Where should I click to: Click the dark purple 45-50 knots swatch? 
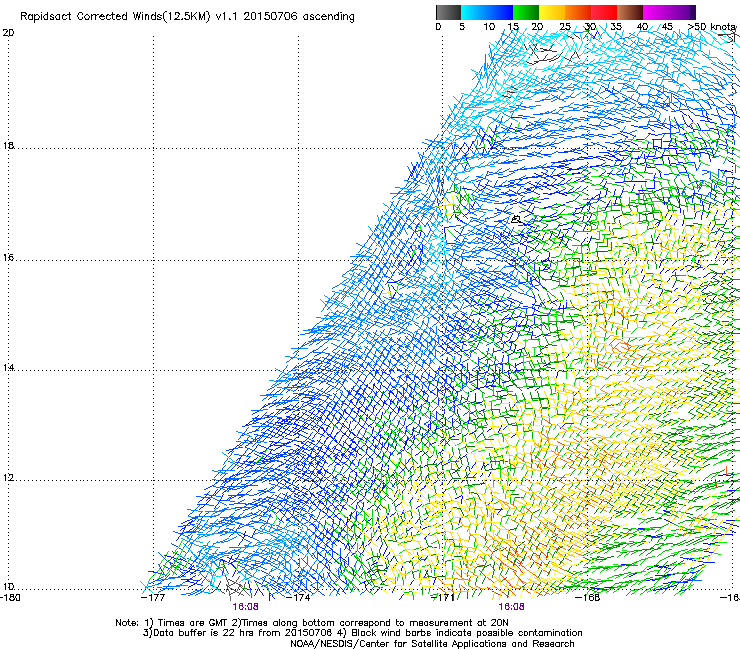(x=682, y=12)
